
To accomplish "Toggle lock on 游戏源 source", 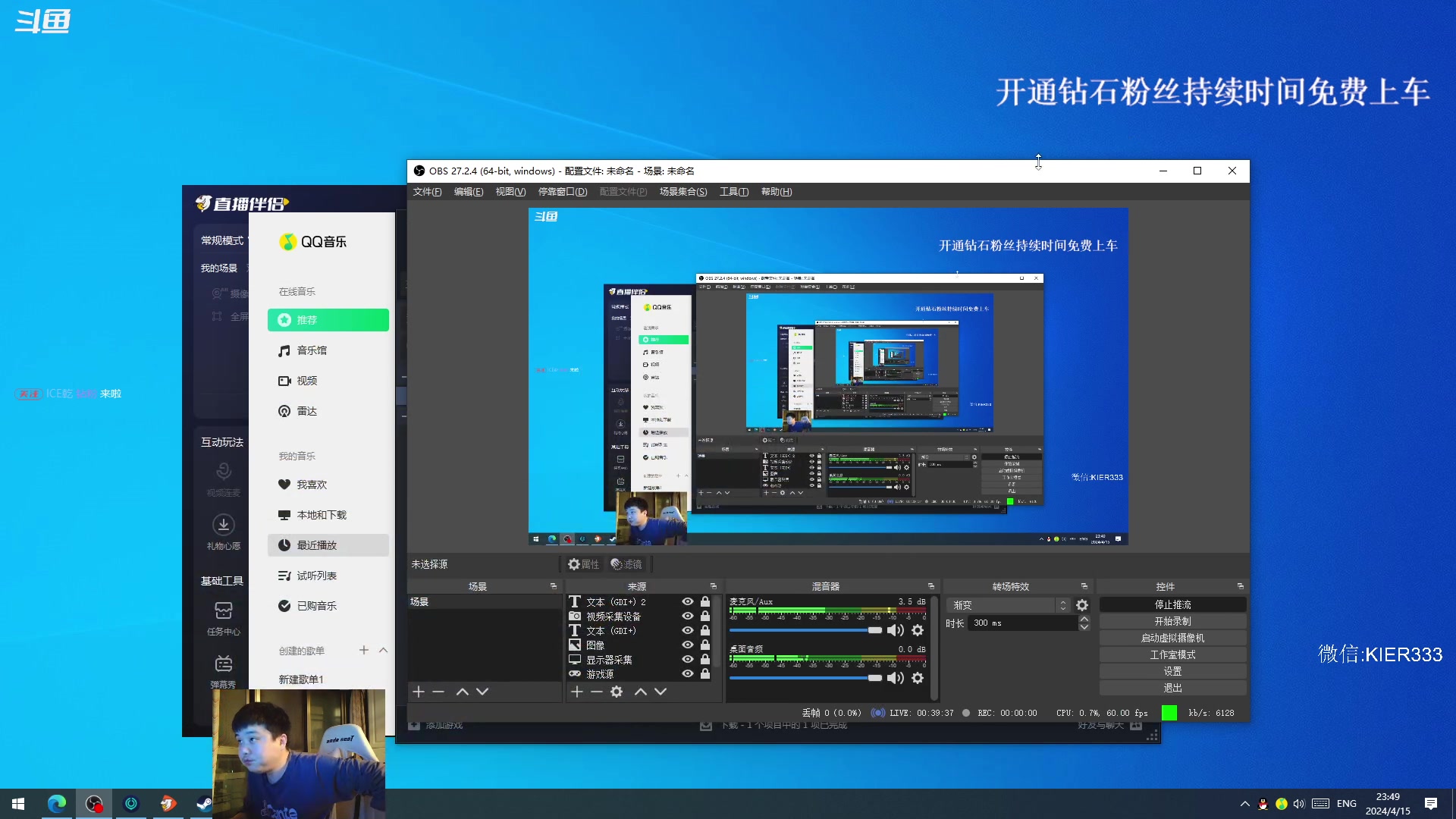I will click(x=705, y=673).
